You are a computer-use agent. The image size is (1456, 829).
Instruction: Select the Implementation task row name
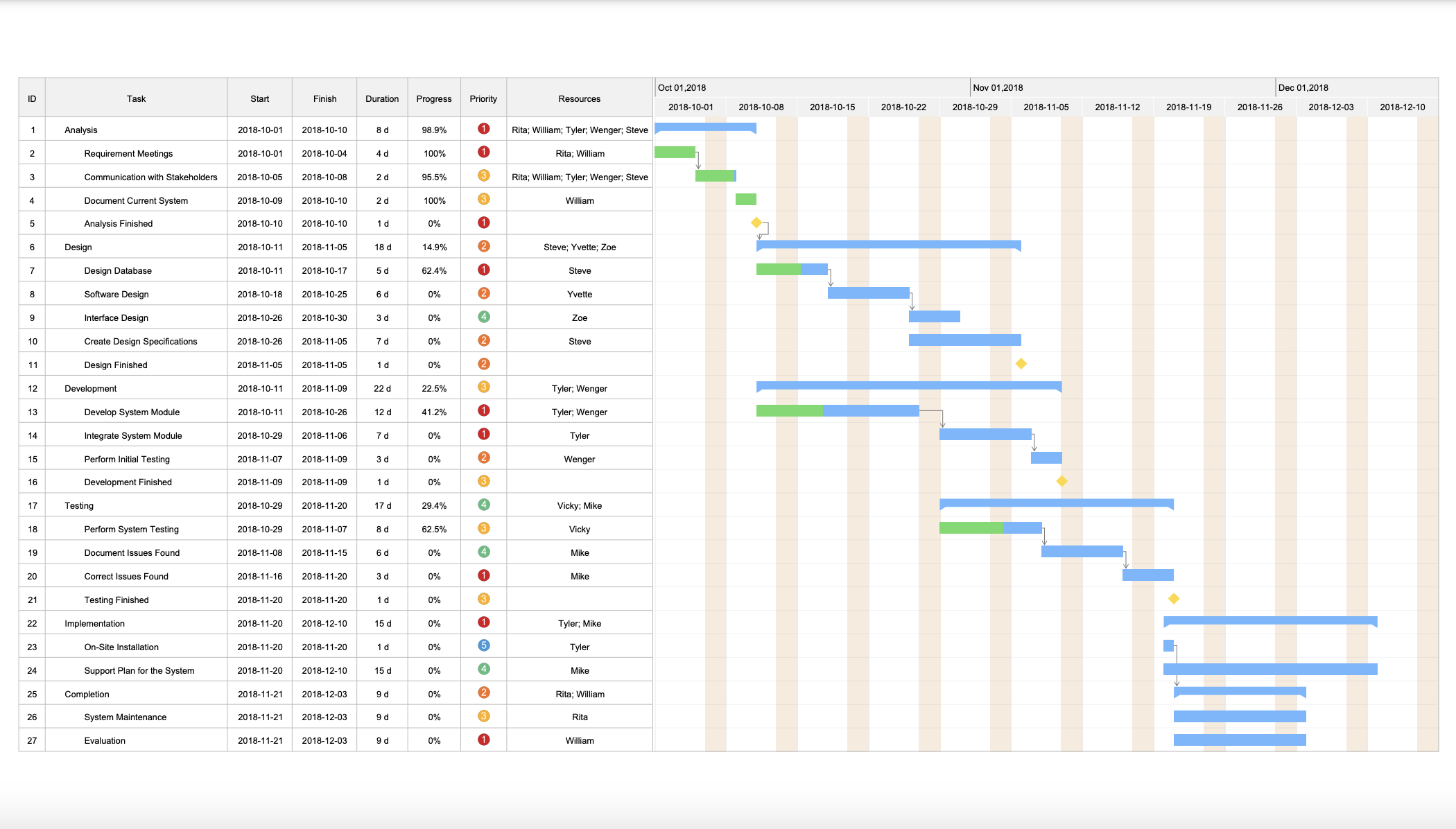pyautogui.click(x=95, y=623)
